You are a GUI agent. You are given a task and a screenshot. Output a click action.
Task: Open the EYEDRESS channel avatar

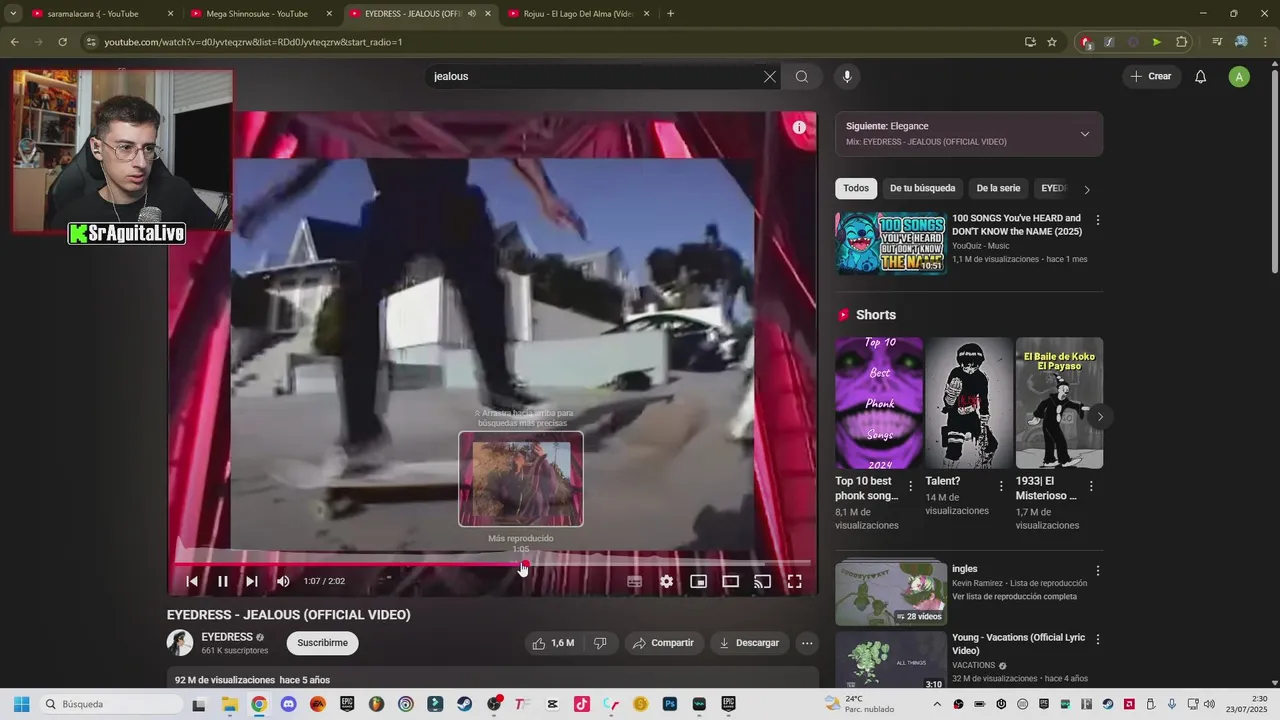click(180, 643)
